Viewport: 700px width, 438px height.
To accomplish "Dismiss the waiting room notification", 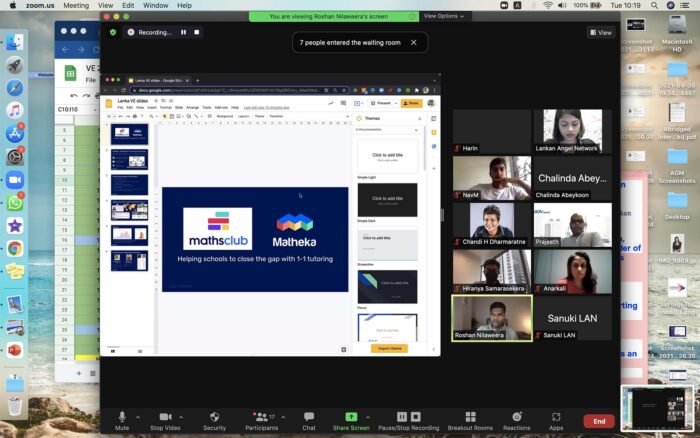I will pos(413,42).
